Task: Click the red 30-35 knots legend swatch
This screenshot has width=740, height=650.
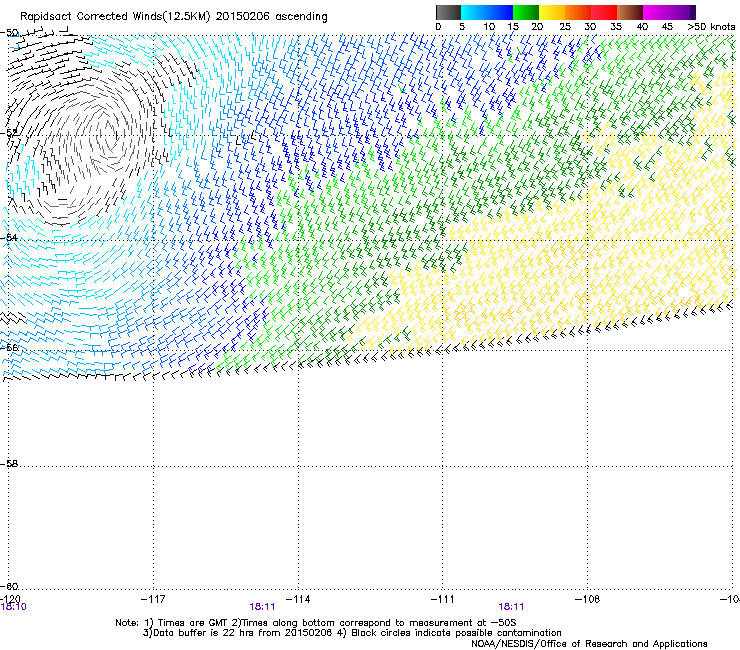Action: point(604,12)
